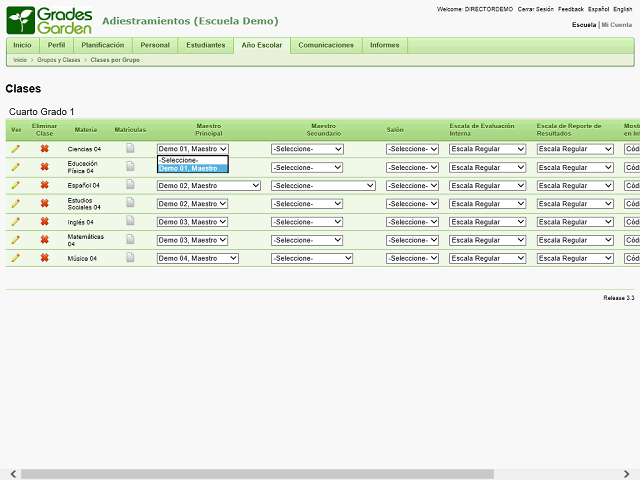Remove Español 04 using the red X
This screenshot has width=640, height=480.
(x=44, y=185)
